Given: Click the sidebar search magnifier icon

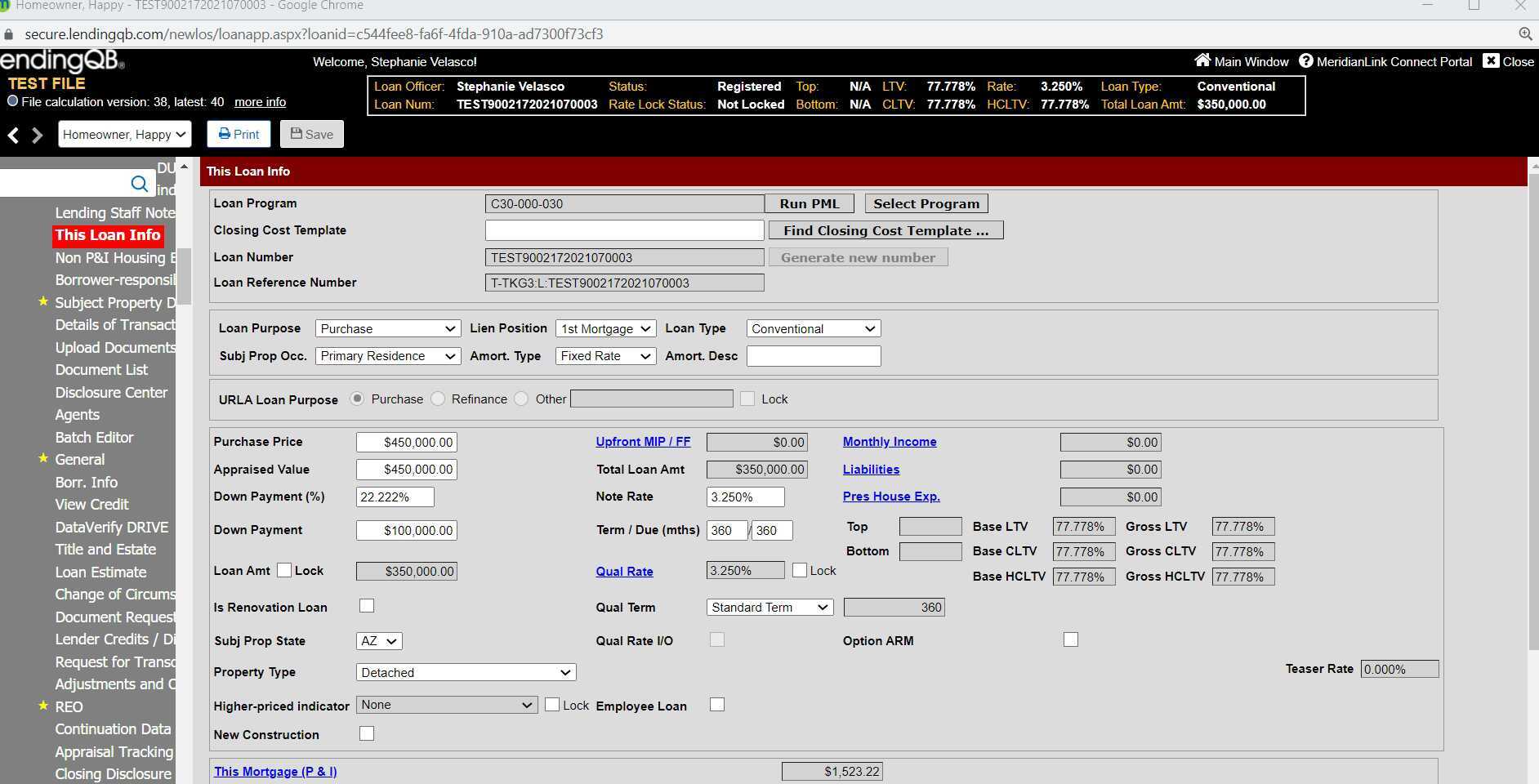Looking at the screenshot, I should pos(140,184).
